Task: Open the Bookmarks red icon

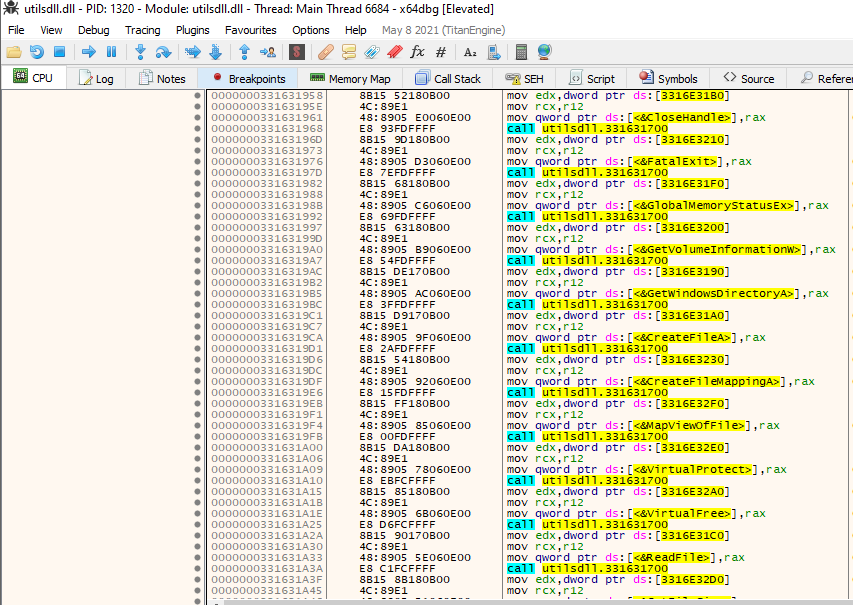Action: pos(395,52)
